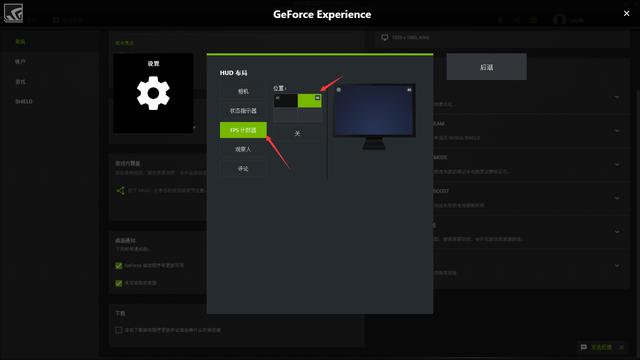
Task: Open the 设置 gear tile
Action: click(x=153, y=93)
